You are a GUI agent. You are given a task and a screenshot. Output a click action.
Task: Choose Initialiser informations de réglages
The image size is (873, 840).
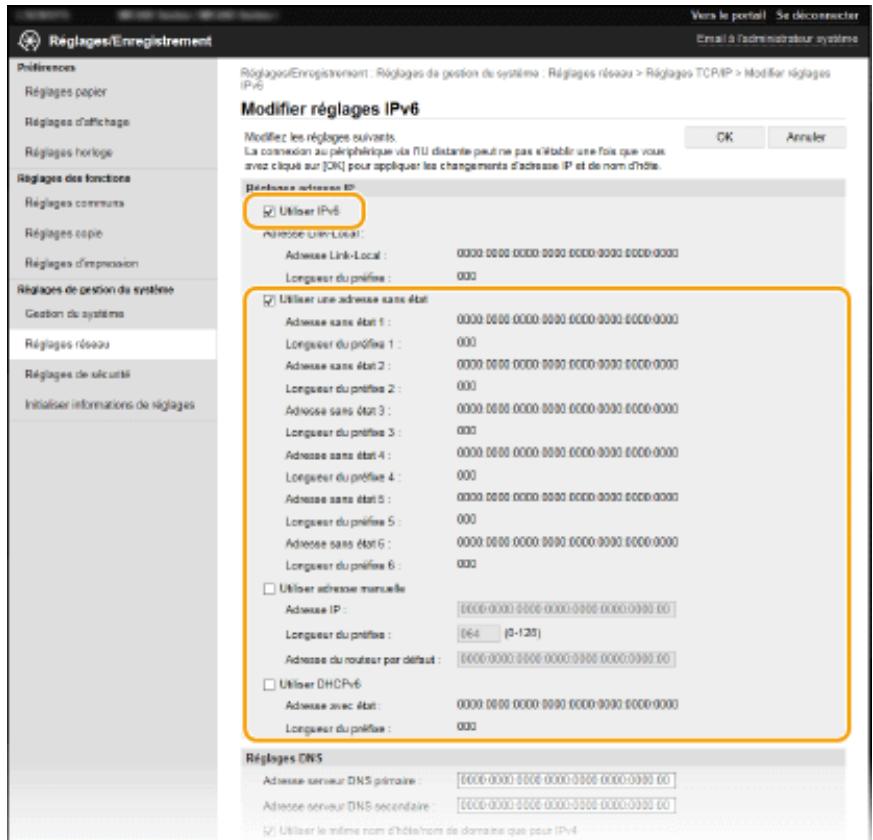(x=110, y=405)
